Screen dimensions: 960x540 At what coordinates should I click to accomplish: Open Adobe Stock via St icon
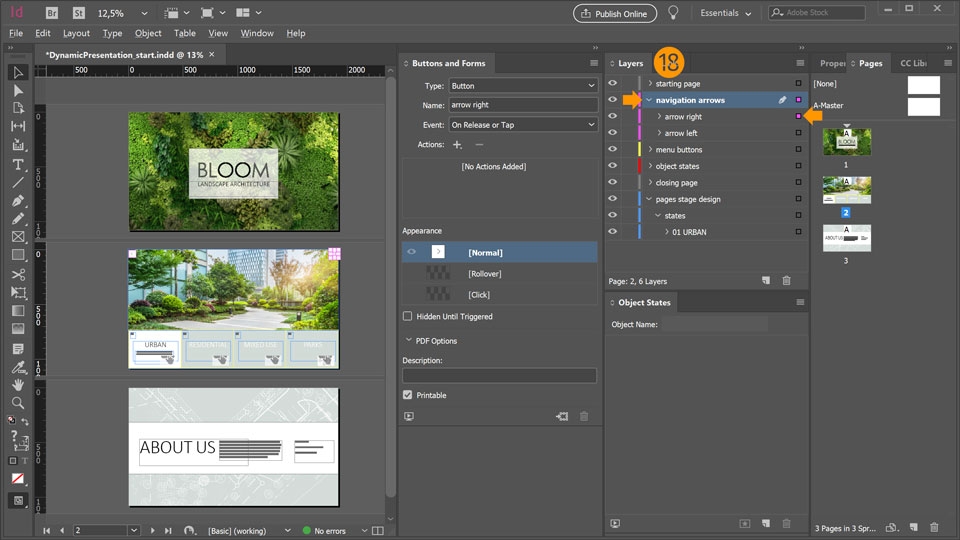click(78, 13)
